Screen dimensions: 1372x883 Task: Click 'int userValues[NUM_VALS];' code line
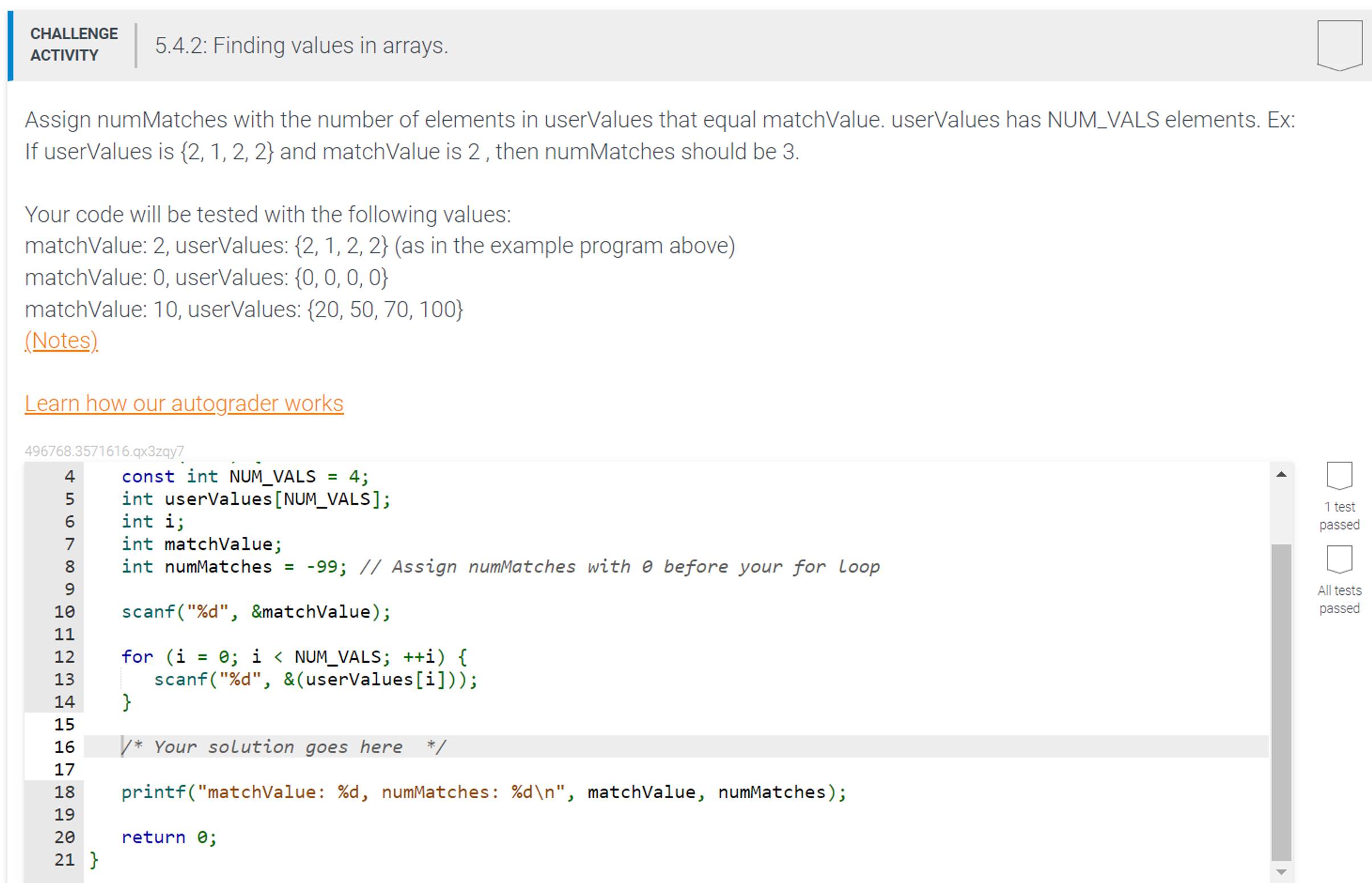[x=256, y=499]
